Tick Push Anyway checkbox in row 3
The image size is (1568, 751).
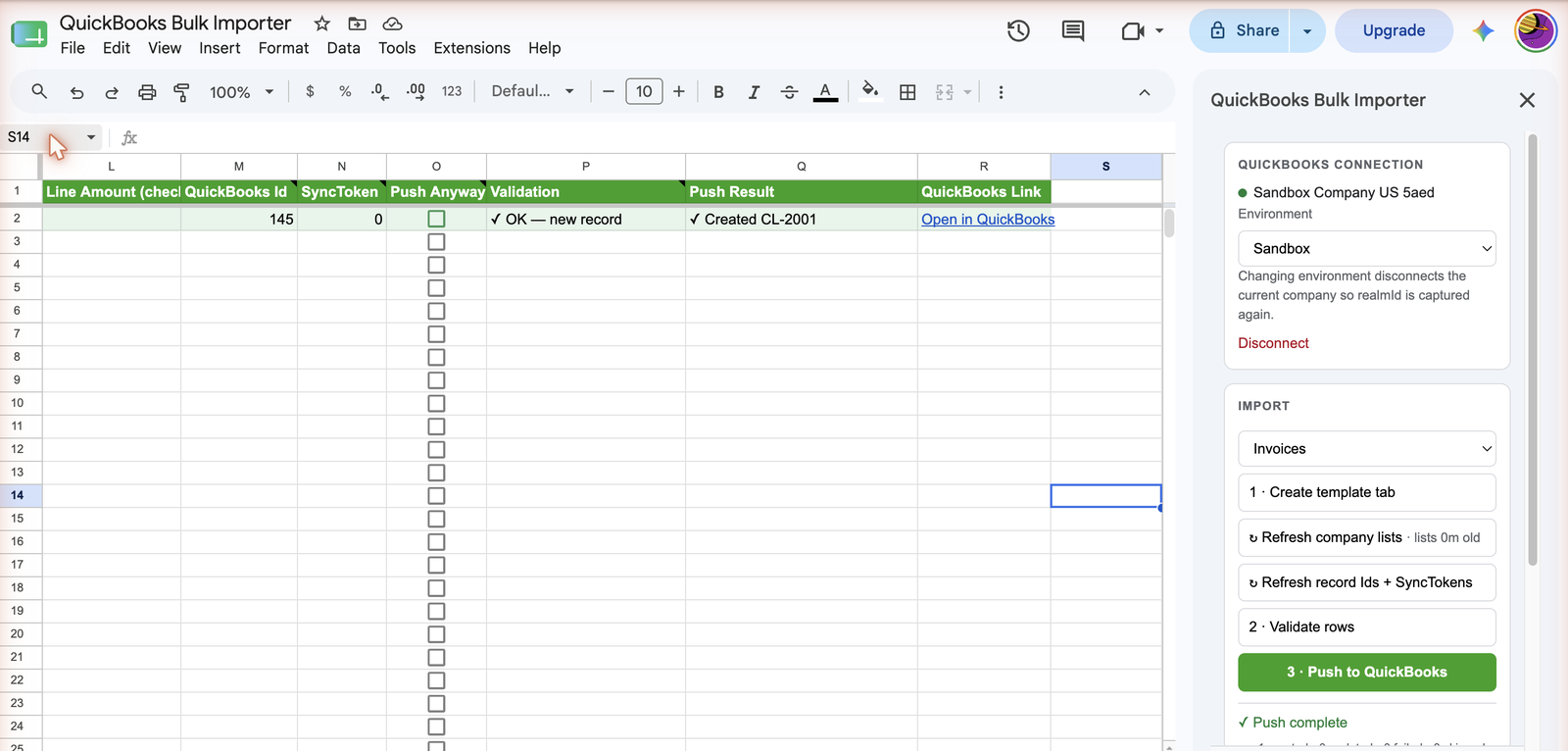tap(436, 241)
